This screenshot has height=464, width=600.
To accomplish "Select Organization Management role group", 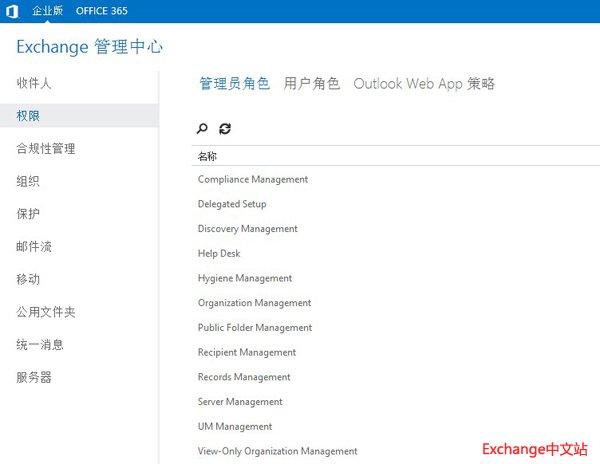I will tap(255, 303).
